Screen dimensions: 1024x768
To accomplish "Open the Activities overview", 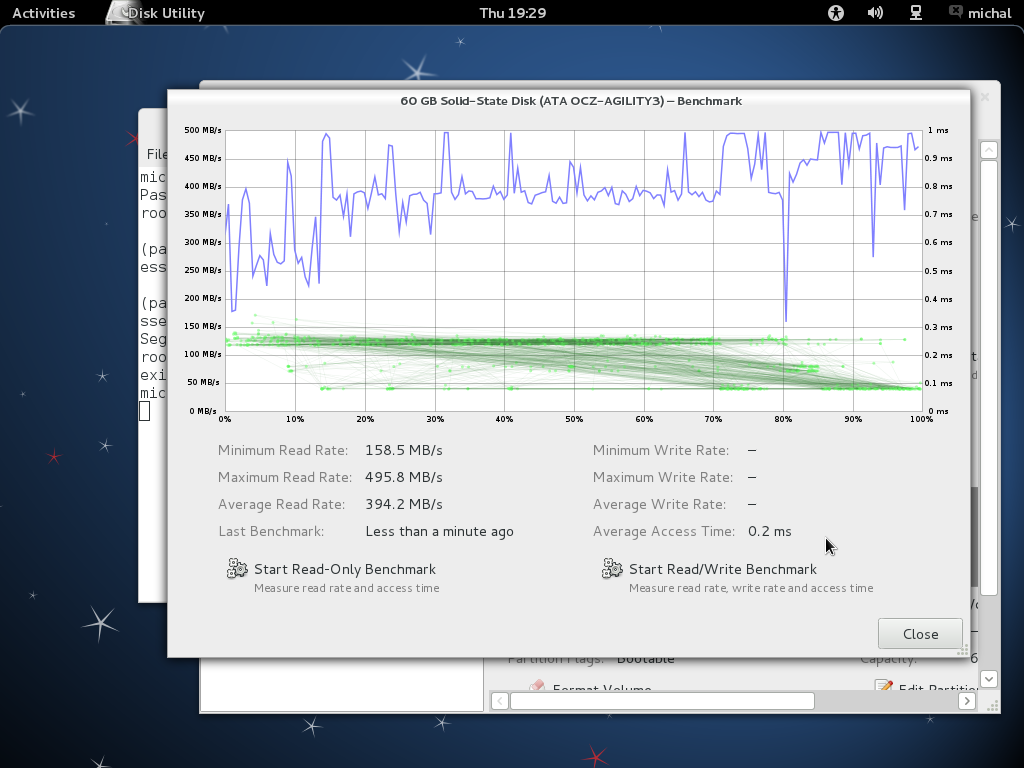I will [x=43, y=13].
